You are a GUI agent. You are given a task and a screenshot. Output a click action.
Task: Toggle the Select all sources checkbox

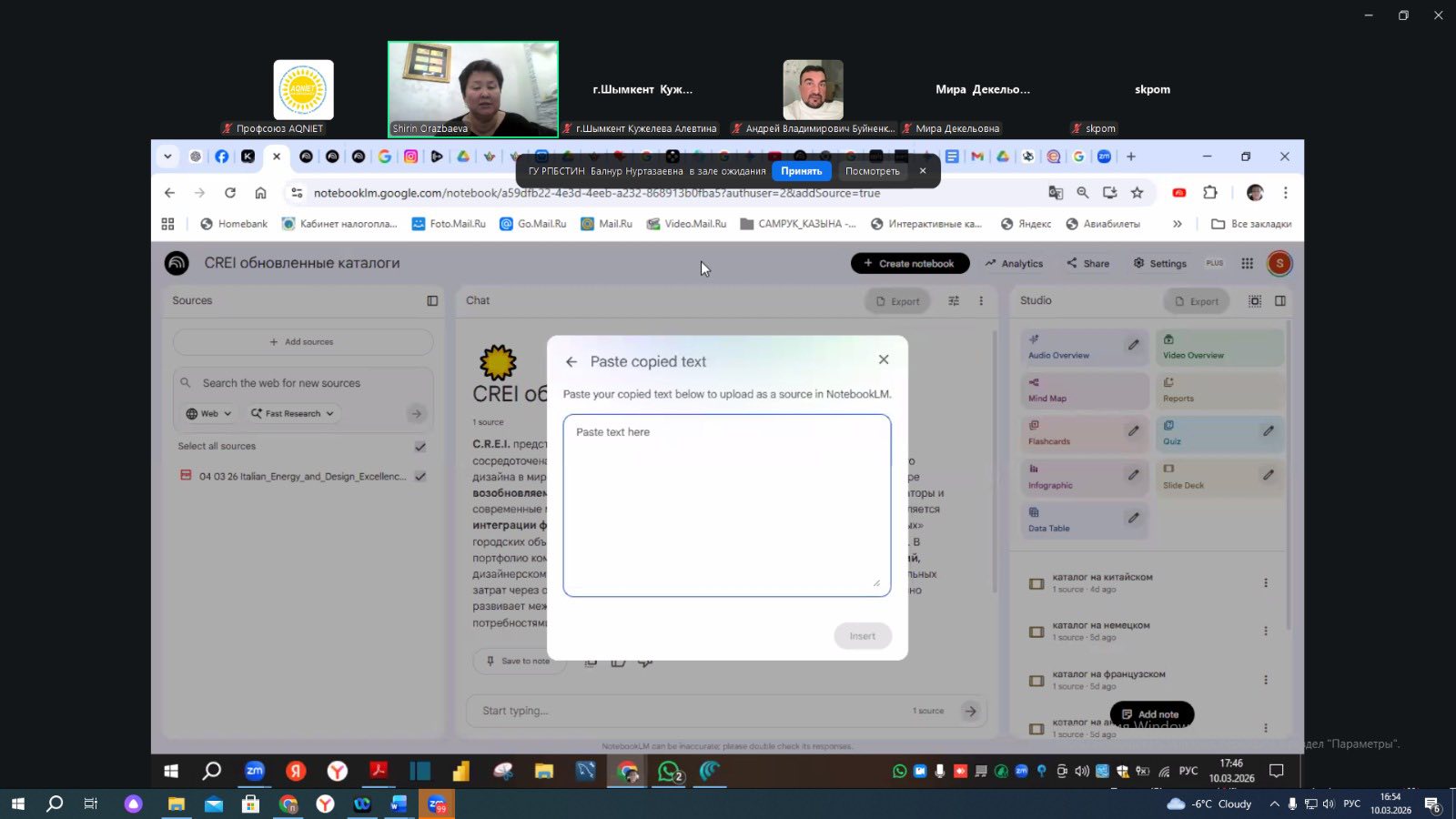420,447
